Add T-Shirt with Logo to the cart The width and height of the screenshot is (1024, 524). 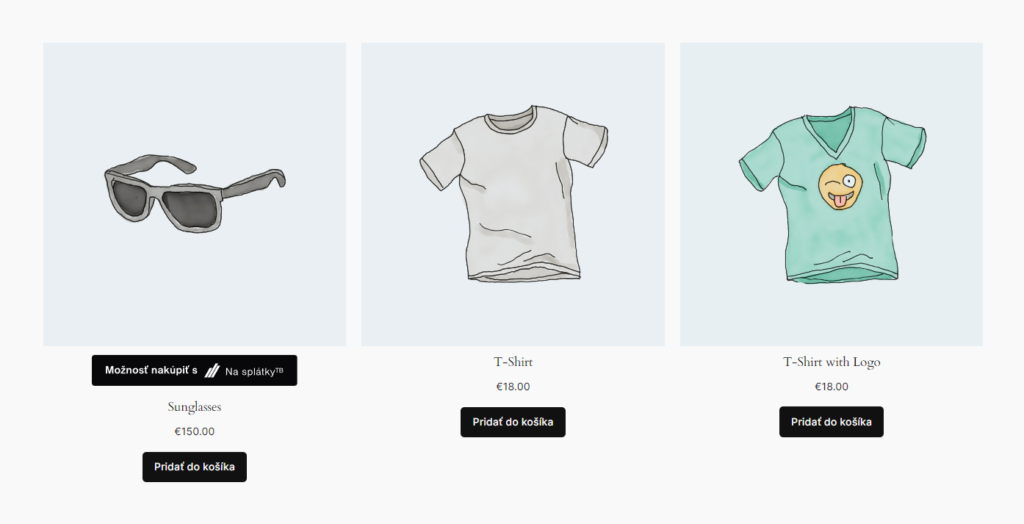click(x=831, y=422)
